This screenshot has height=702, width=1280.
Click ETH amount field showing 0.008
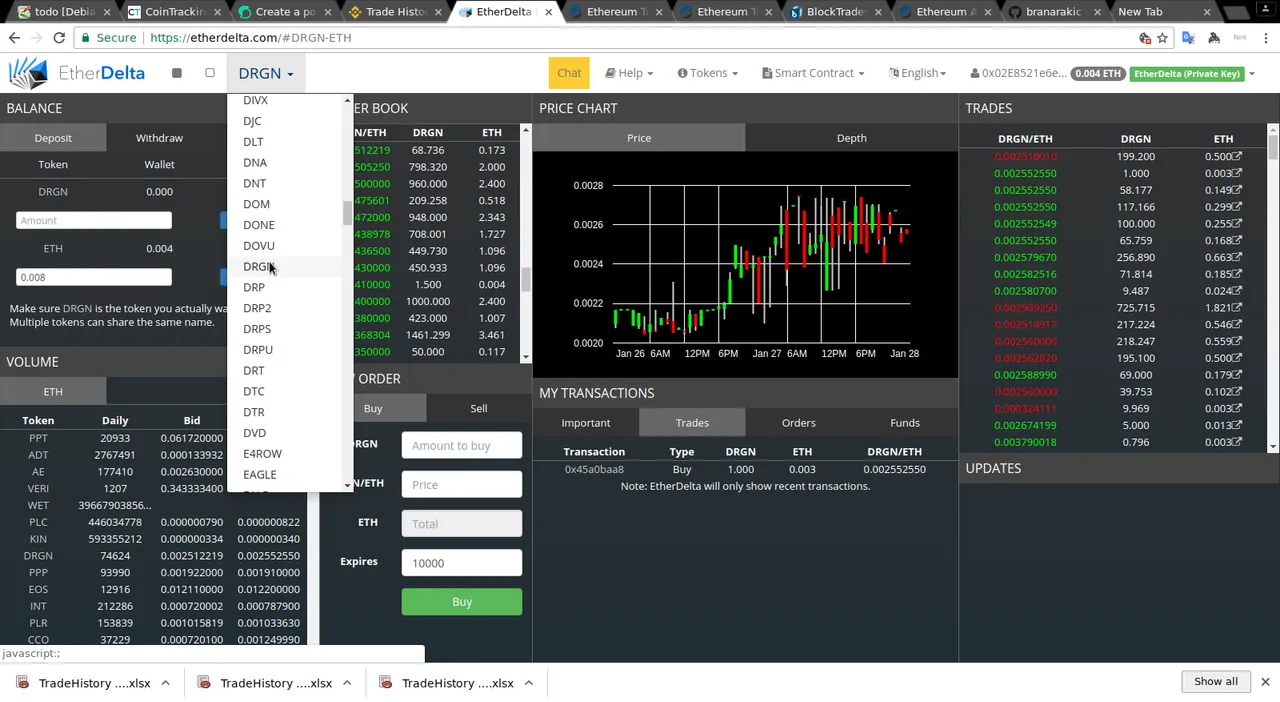click(94, 277)
